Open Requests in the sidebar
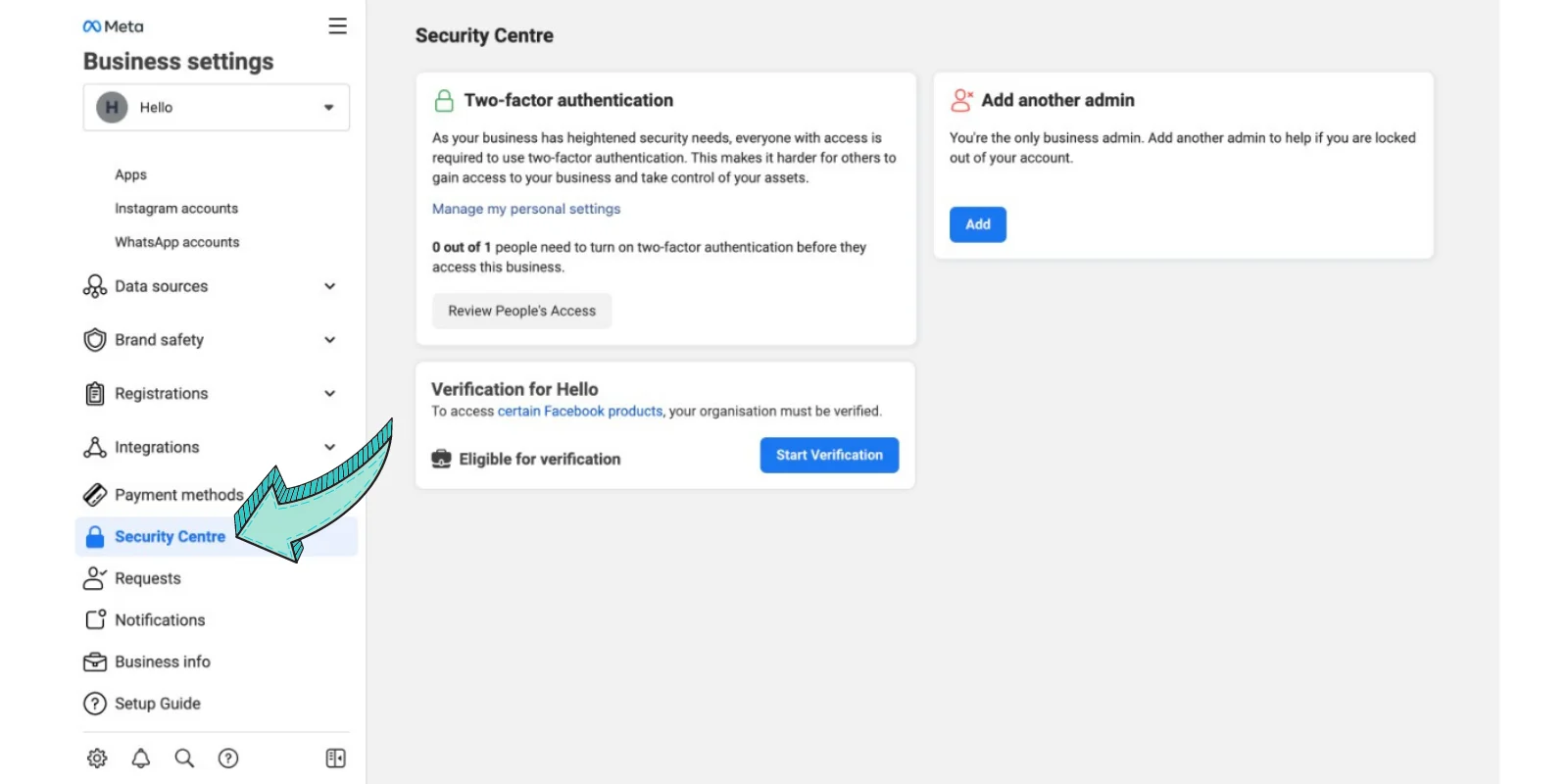 coord(147,578)
